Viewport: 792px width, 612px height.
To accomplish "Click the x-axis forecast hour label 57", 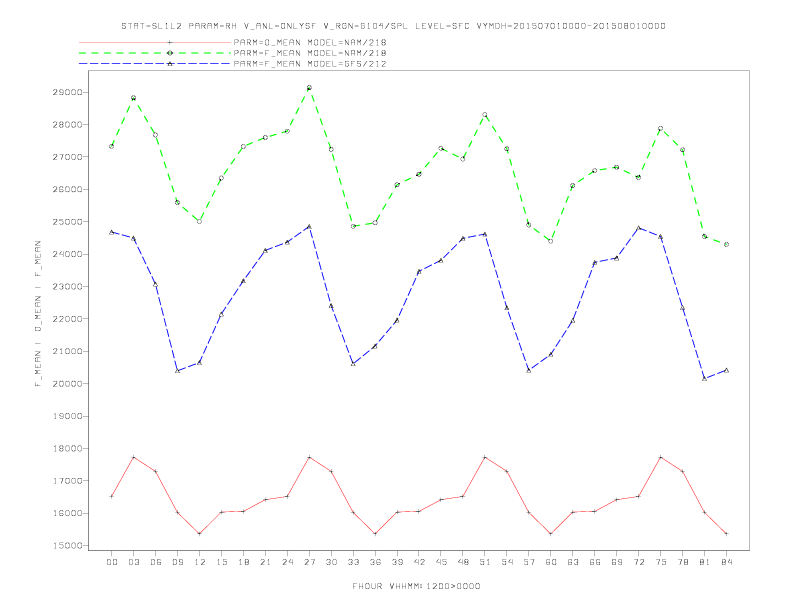I will point(529,562).
